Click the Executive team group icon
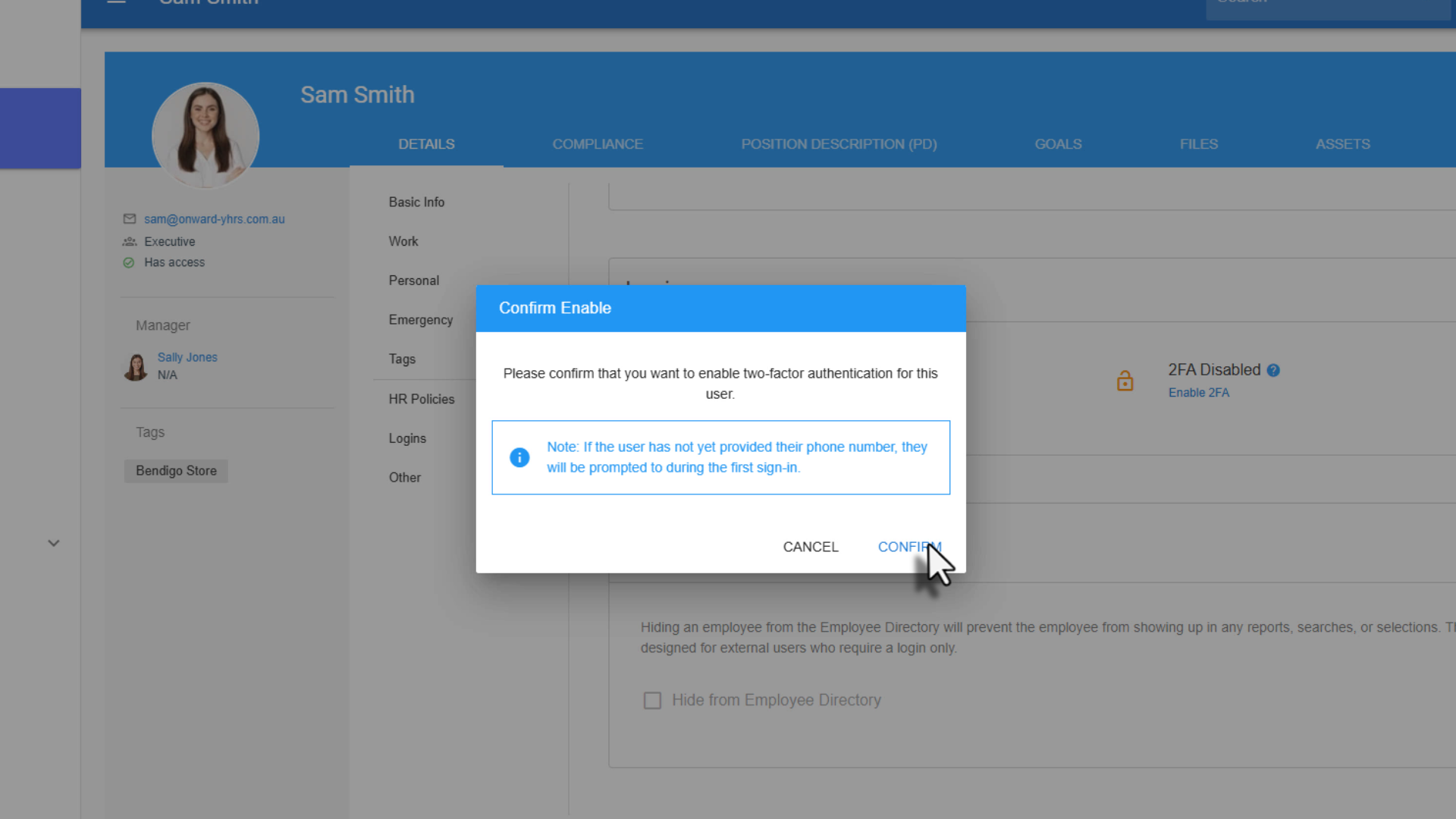 coord(130,242)
